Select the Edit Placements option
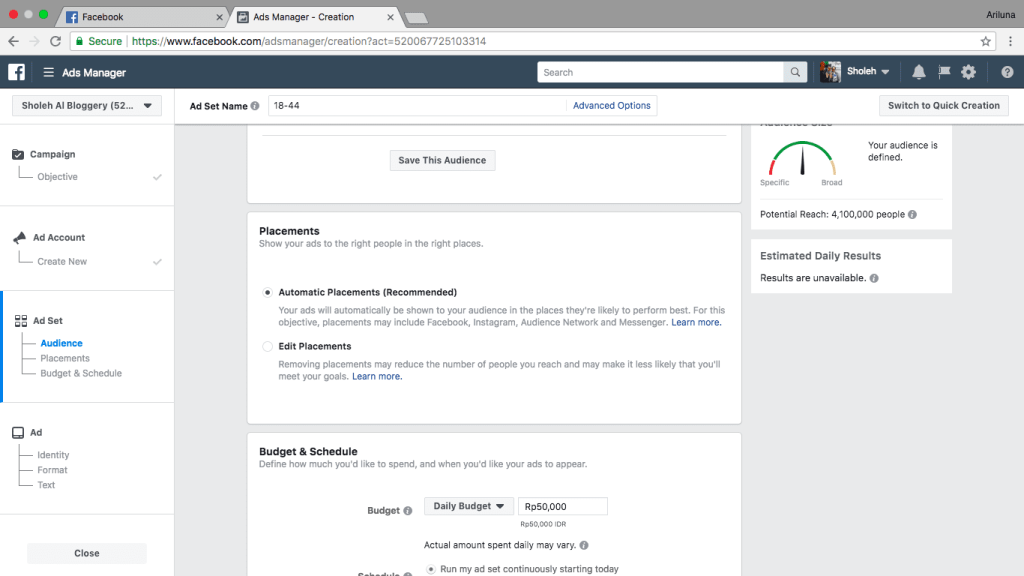The image size is (1024, 576). point(267,347)
